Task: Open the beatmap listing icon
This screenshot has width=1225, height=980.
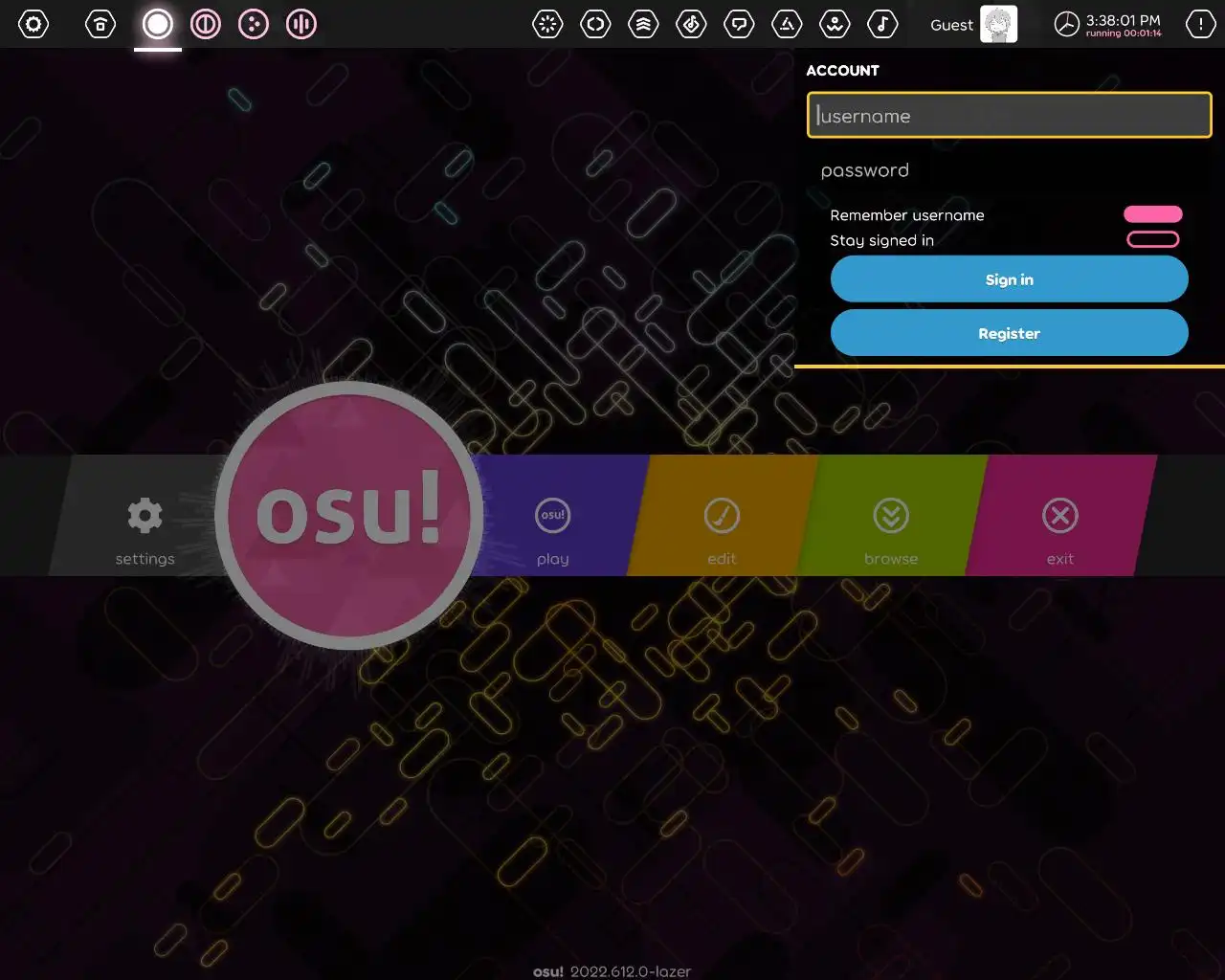Action: tap(691, 24)
